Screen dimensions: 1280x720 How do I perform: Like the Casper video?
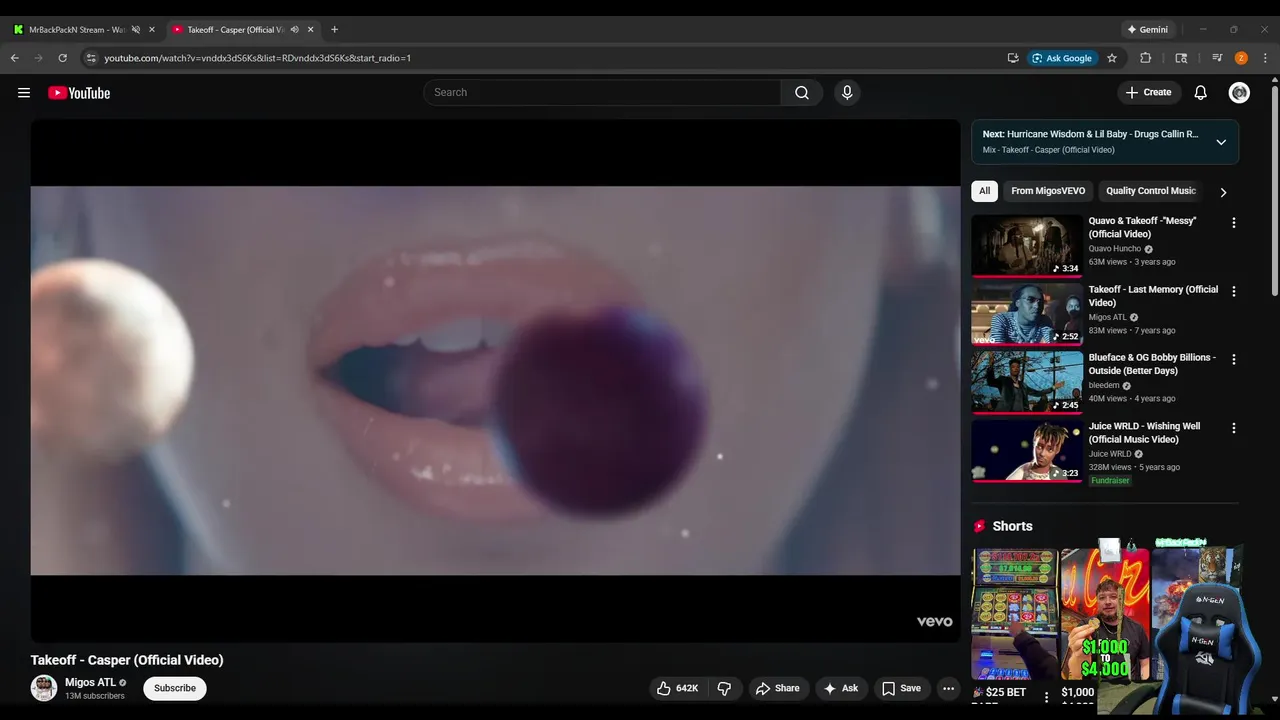677,688
